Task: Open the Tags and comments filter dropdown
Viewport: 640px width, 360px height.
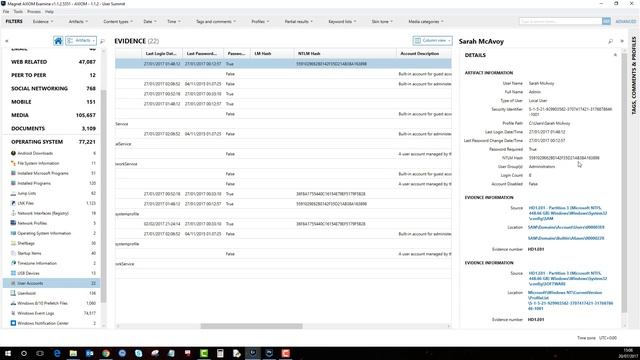Action: 216,22
